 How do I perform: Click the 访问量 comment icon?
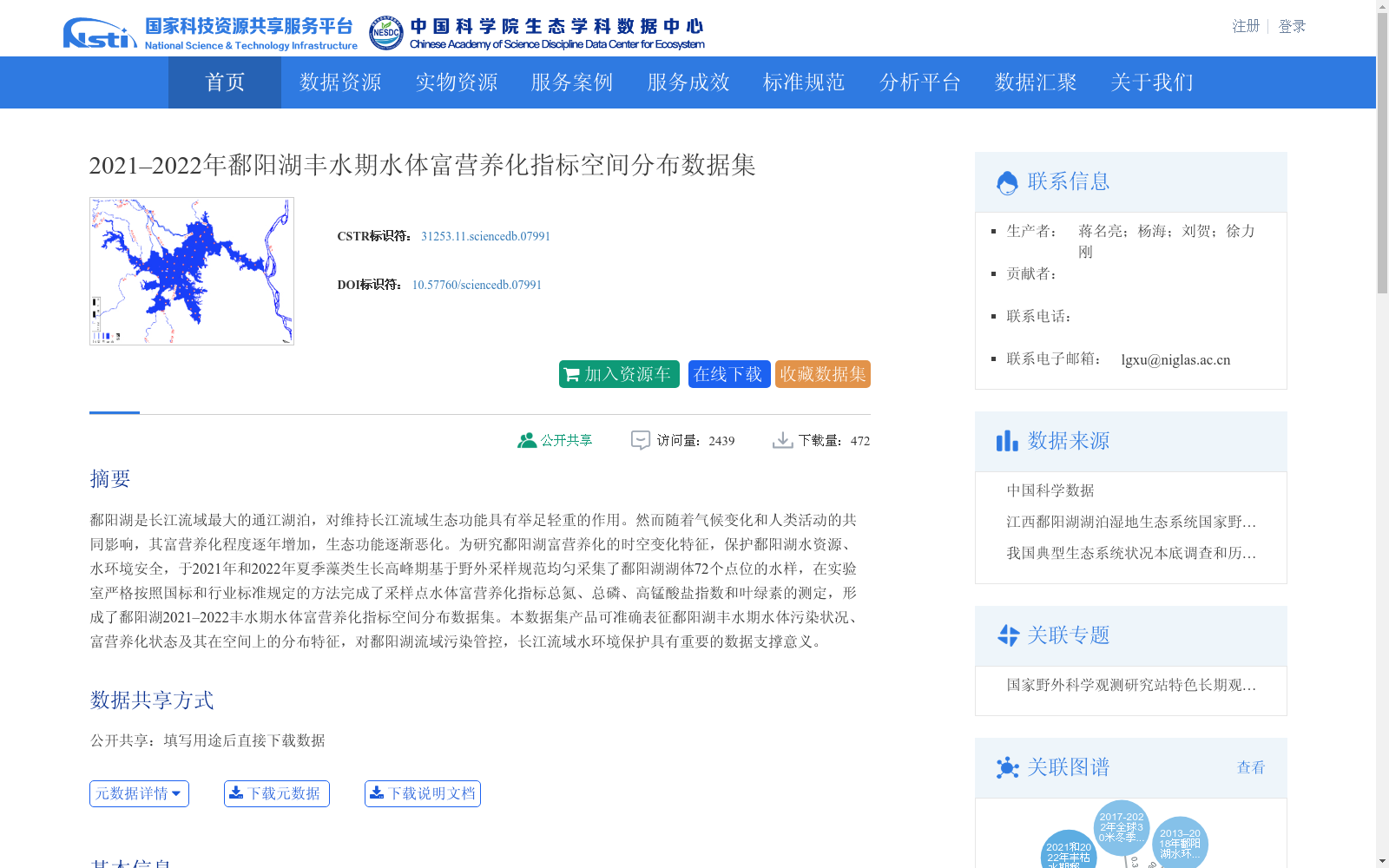coord(640,441)
